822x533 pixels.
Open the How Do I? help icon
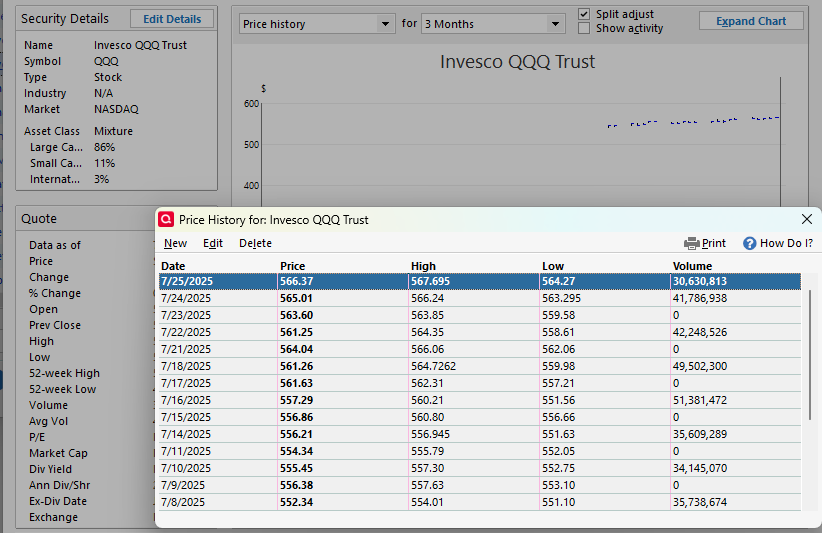749,243
